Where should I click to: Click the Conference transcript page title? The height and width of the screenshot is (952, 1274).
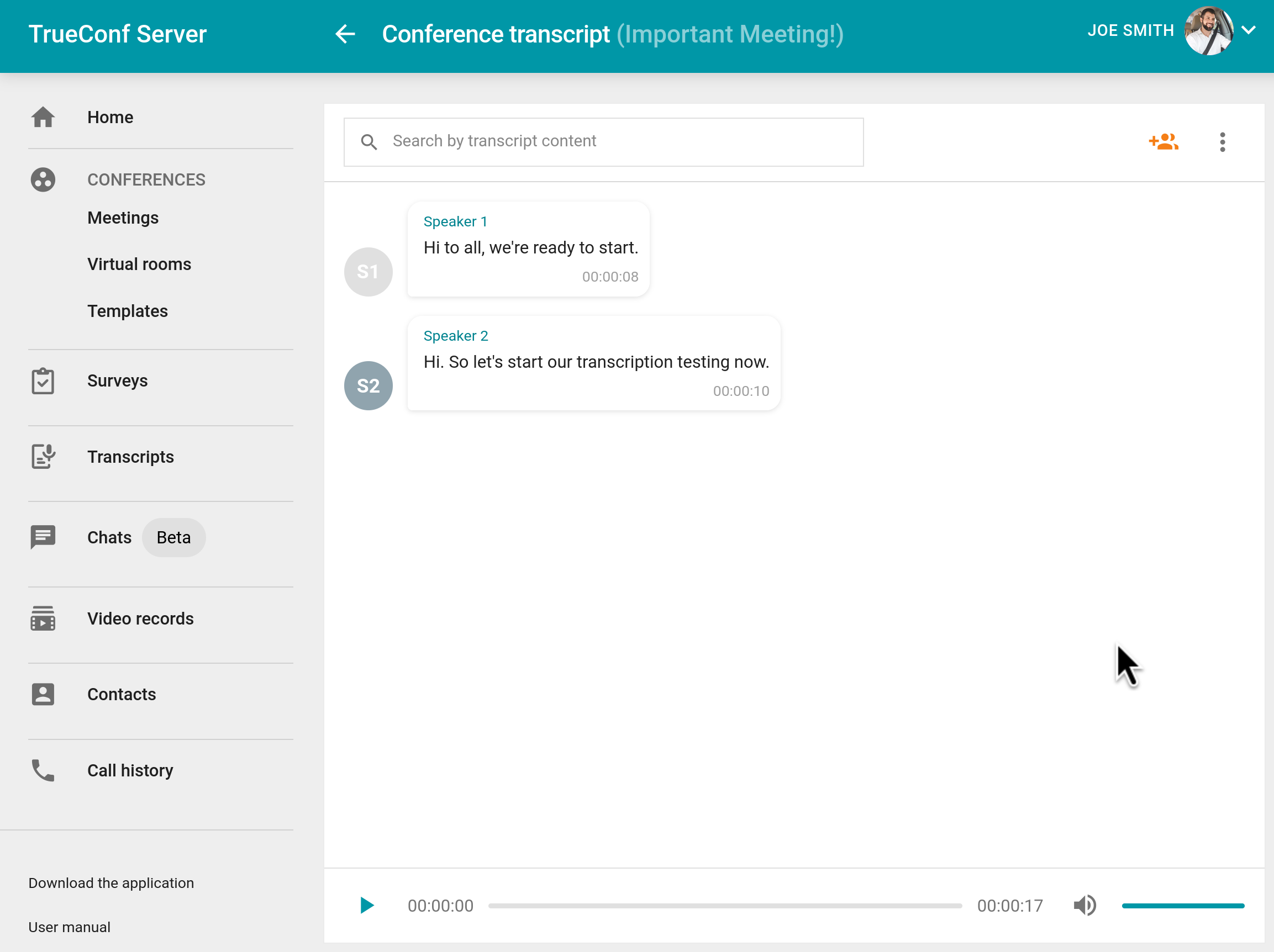(496, 34)
